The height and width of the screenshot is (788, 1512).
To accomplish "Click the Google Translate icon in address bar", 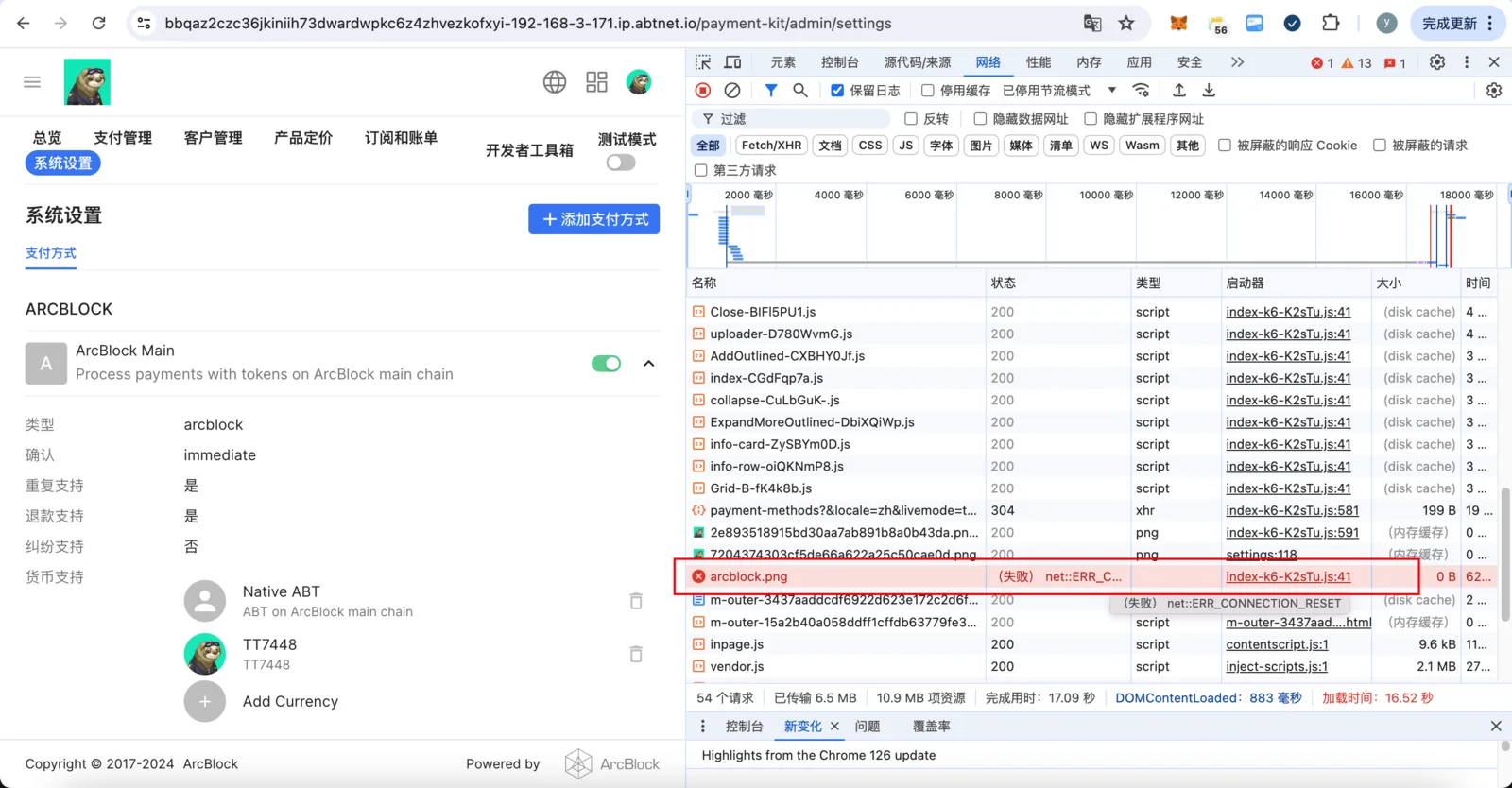I will 1092,23.
